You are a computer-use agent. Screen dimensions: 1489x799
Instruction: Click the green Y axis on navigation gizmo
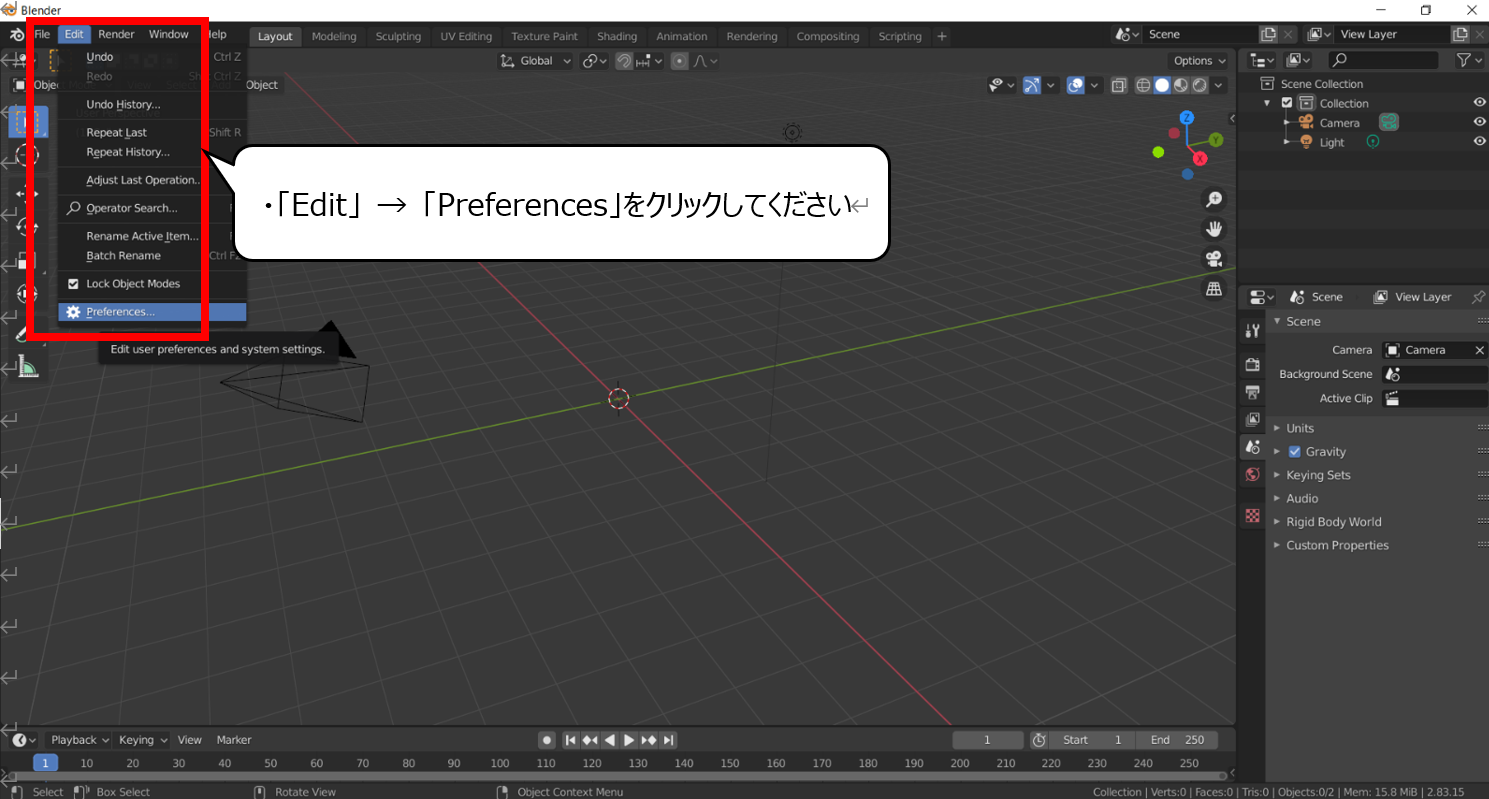pos(1216,140)
